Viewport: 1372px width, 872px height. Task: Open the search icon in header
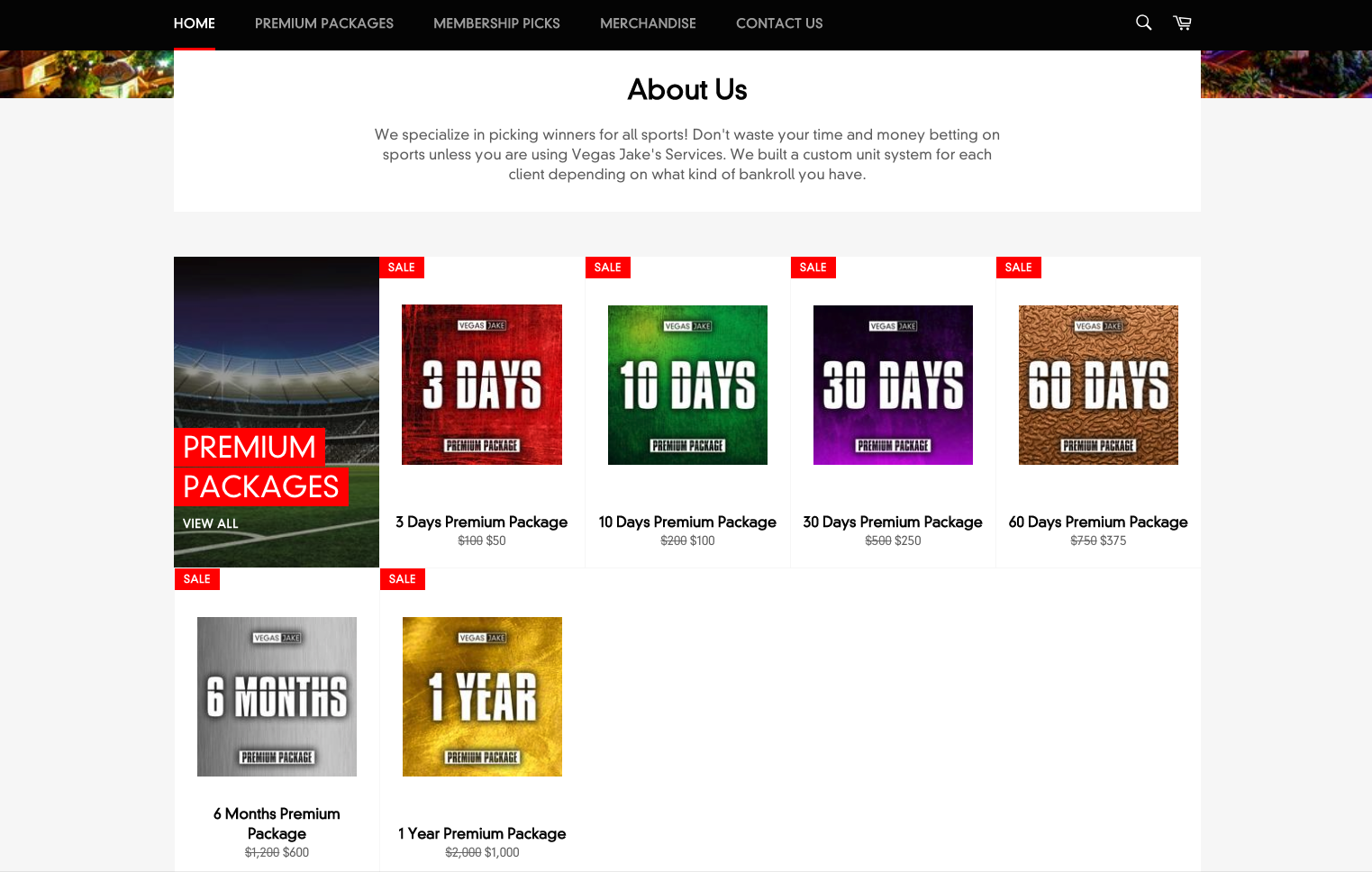pos(1143,23)
